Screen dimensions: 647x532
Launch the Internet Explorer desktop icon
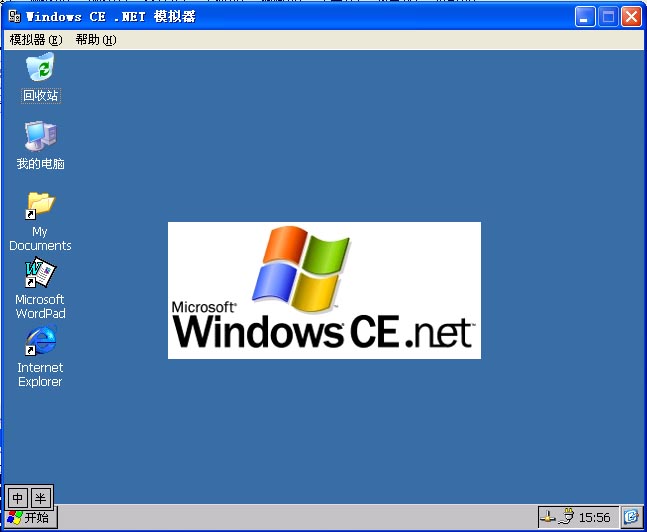(40, 340)
